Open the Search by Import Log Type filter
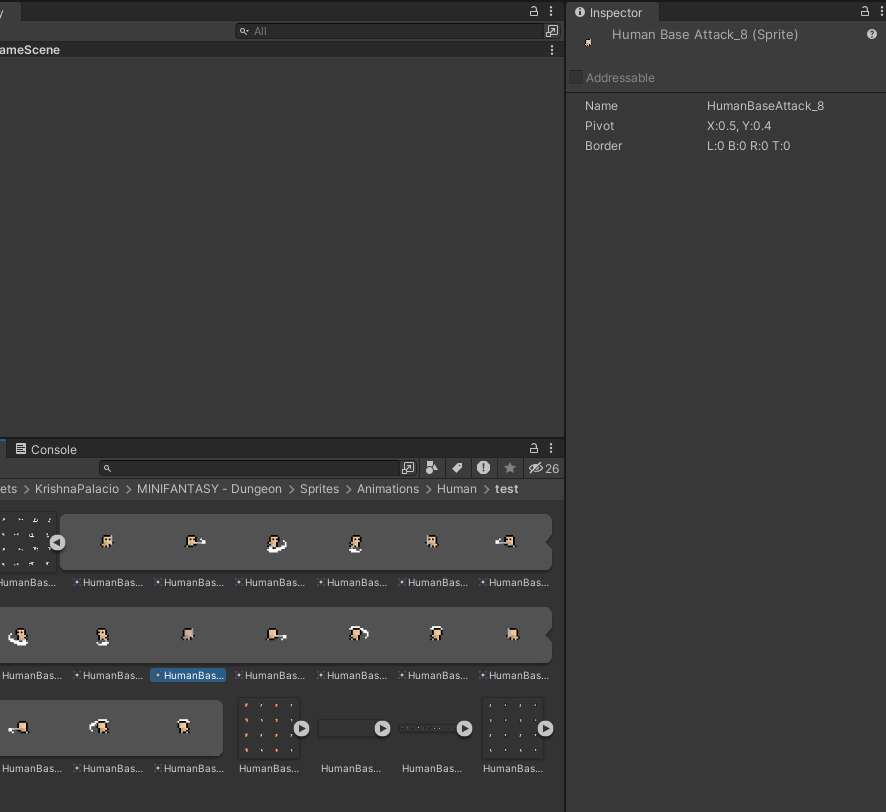This screenshot has width=886, height=812. [483, 468]
